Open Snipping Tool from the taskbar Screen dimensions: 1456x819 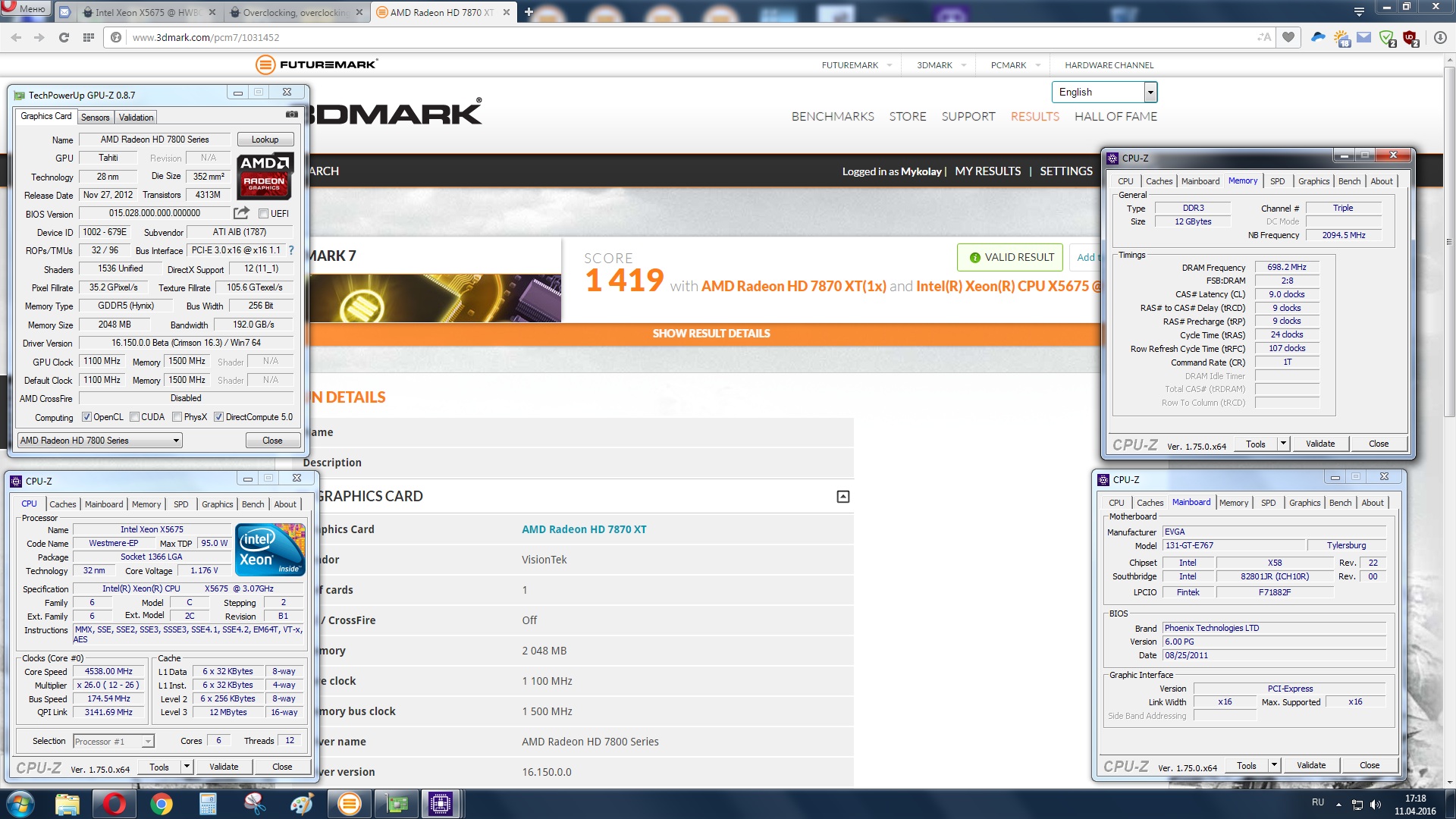coord(255,804)
